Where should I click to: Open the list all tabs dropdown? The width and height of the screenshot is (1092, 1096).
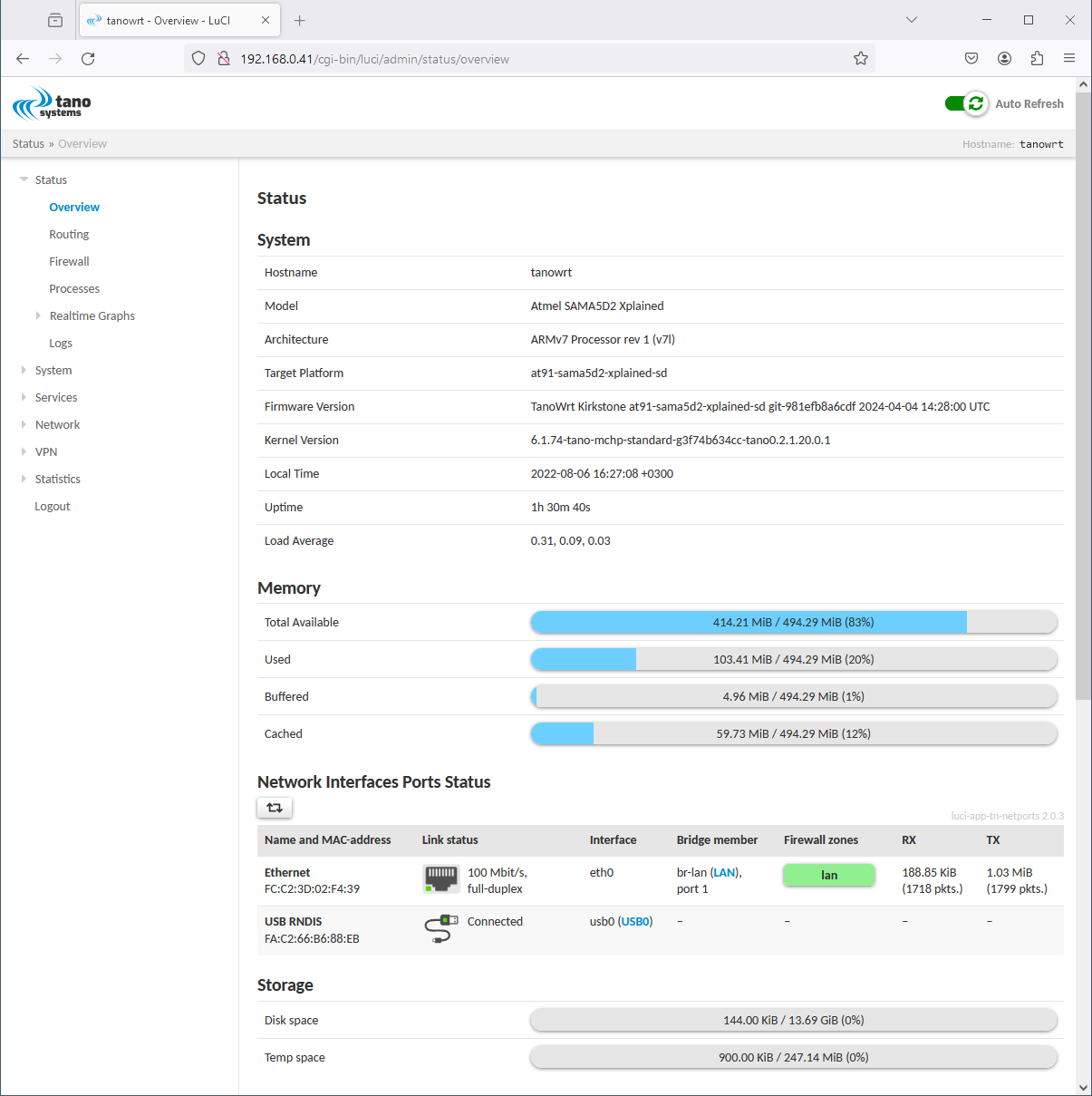[912, 20]
